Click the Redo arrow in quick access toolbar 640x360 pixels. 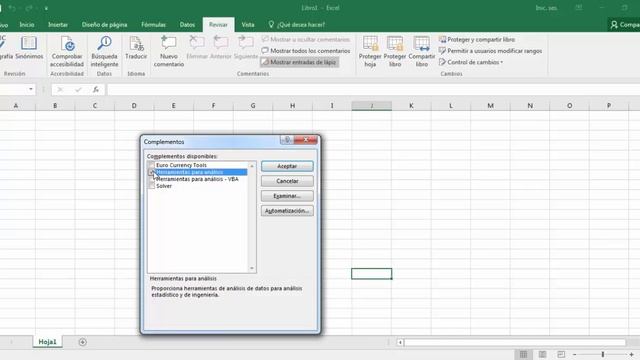click(x=29, y=8)
